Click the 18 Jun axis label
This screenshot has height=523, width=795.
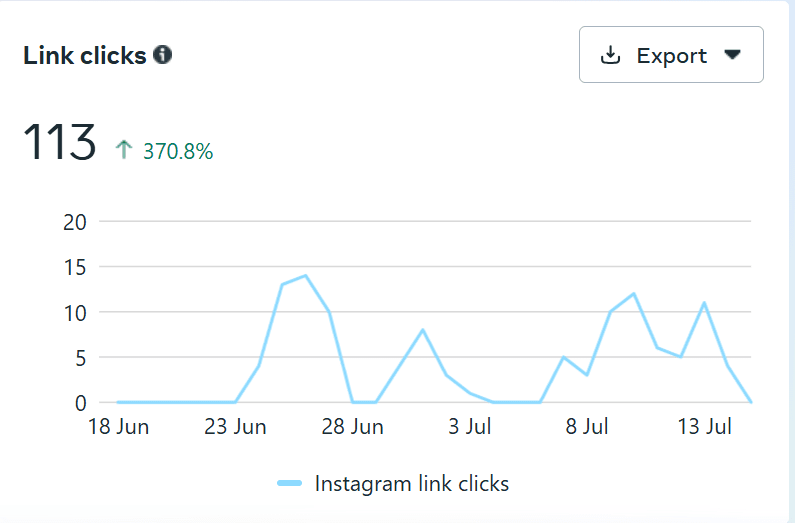pos(119,427)
